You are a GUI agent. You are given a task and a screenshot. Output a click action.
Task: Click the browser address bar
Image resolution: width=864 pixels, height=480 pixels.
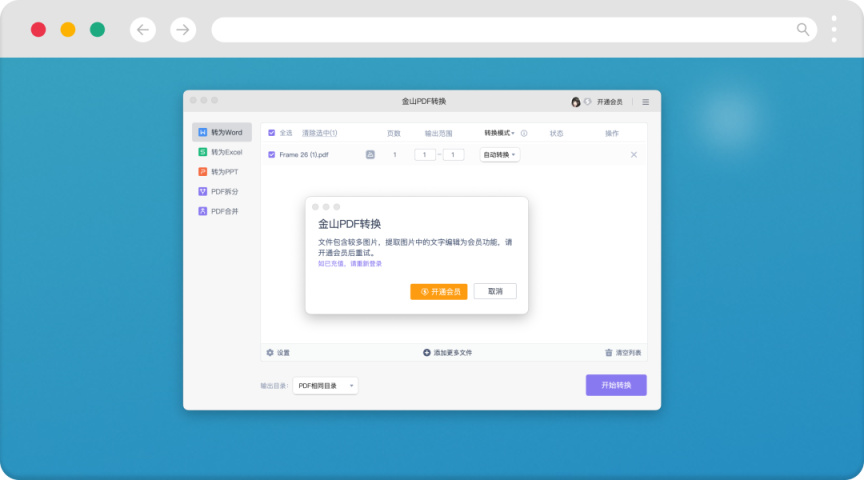click(x=514, y=30)
